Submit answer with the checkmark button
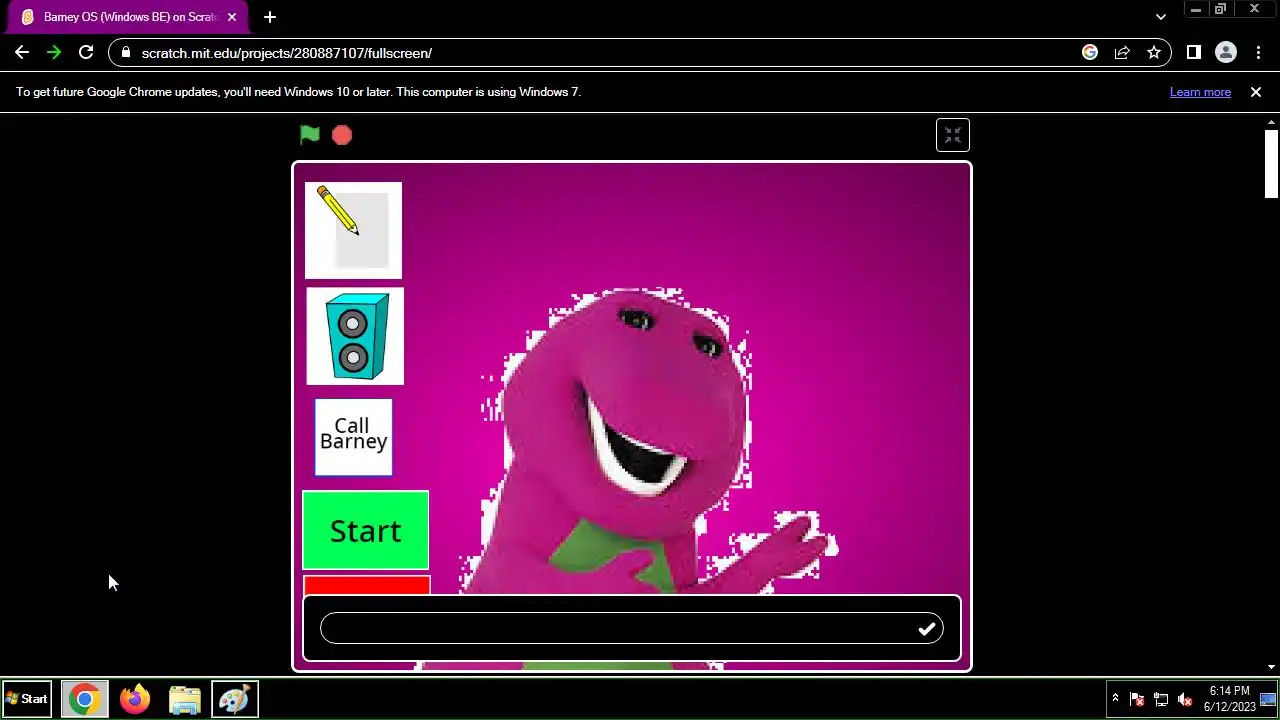Viewport: 1280px width, 720px height. click(927, 628)
